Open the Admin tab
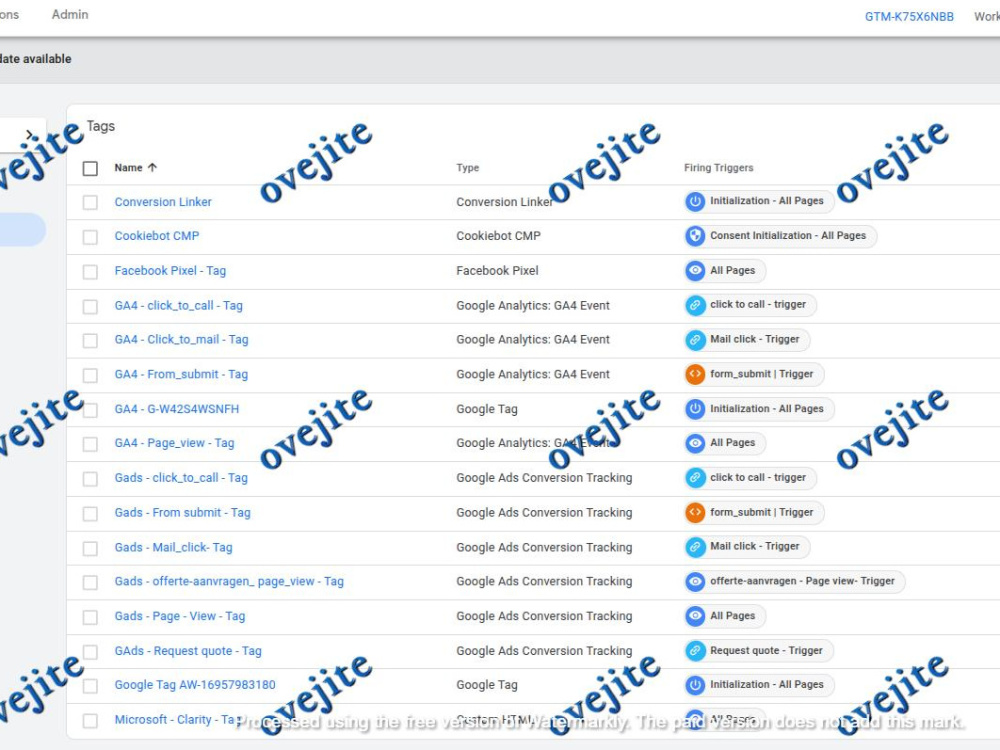Screen dimensions: 1000x750 pos(70,14)
